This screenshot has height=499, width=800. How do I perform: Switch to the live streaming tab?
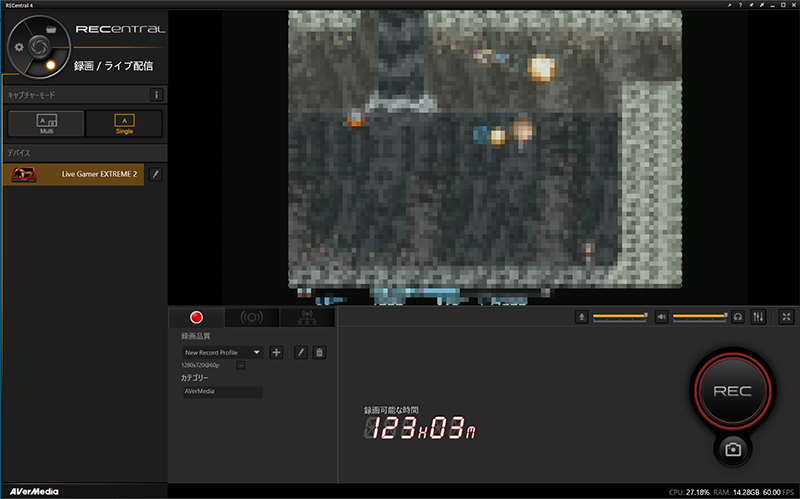pyautogui.click(x=252, y=317)
